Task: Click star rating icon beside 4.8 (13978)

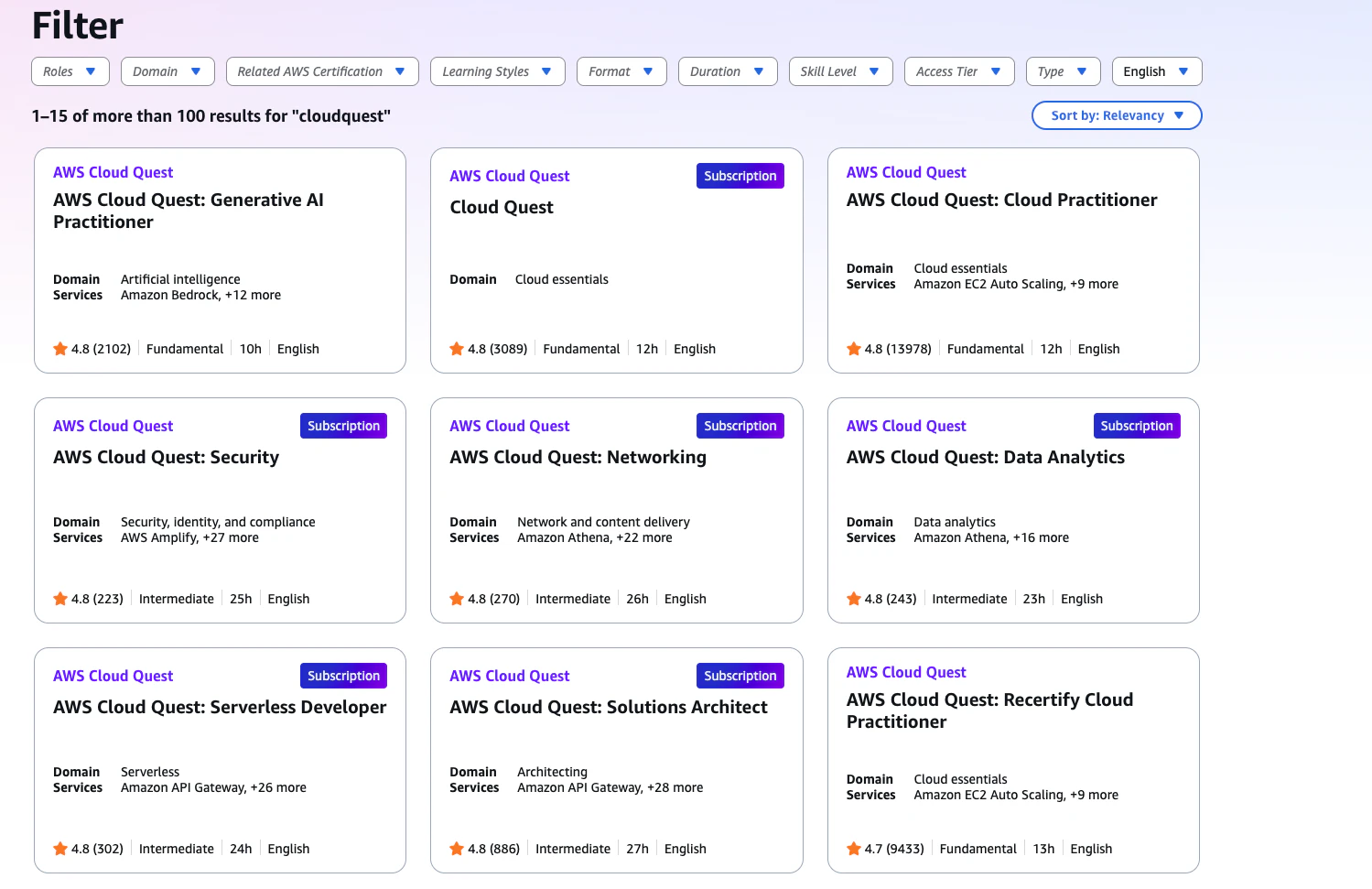Action: pyautogui.click(x=854, y=349)
